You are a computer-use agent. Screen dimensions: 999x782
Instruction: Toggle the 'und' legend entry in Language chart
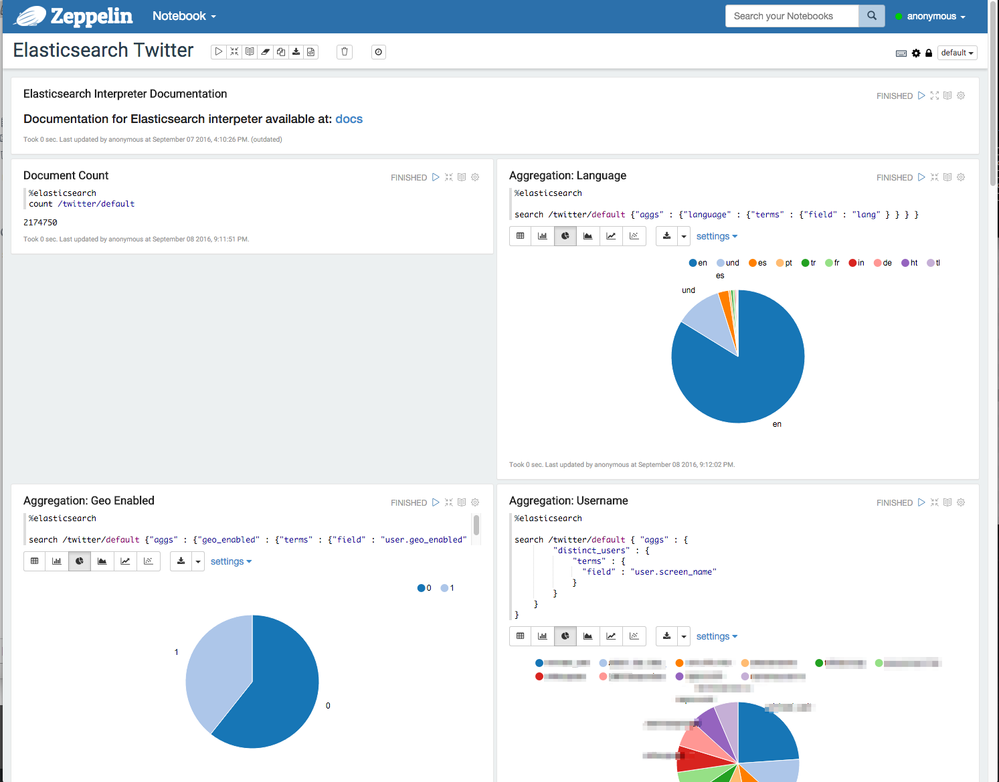pyautogui.click(x=728, y=263)
